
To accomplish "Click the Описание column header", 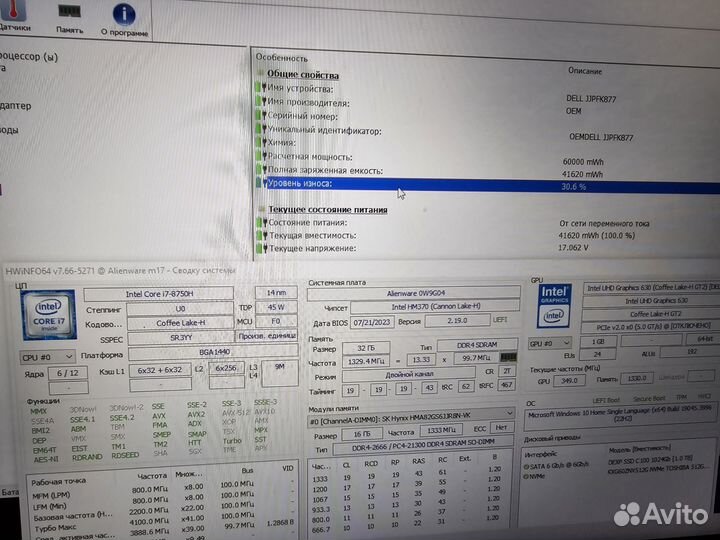I will (x=585, y=71).
